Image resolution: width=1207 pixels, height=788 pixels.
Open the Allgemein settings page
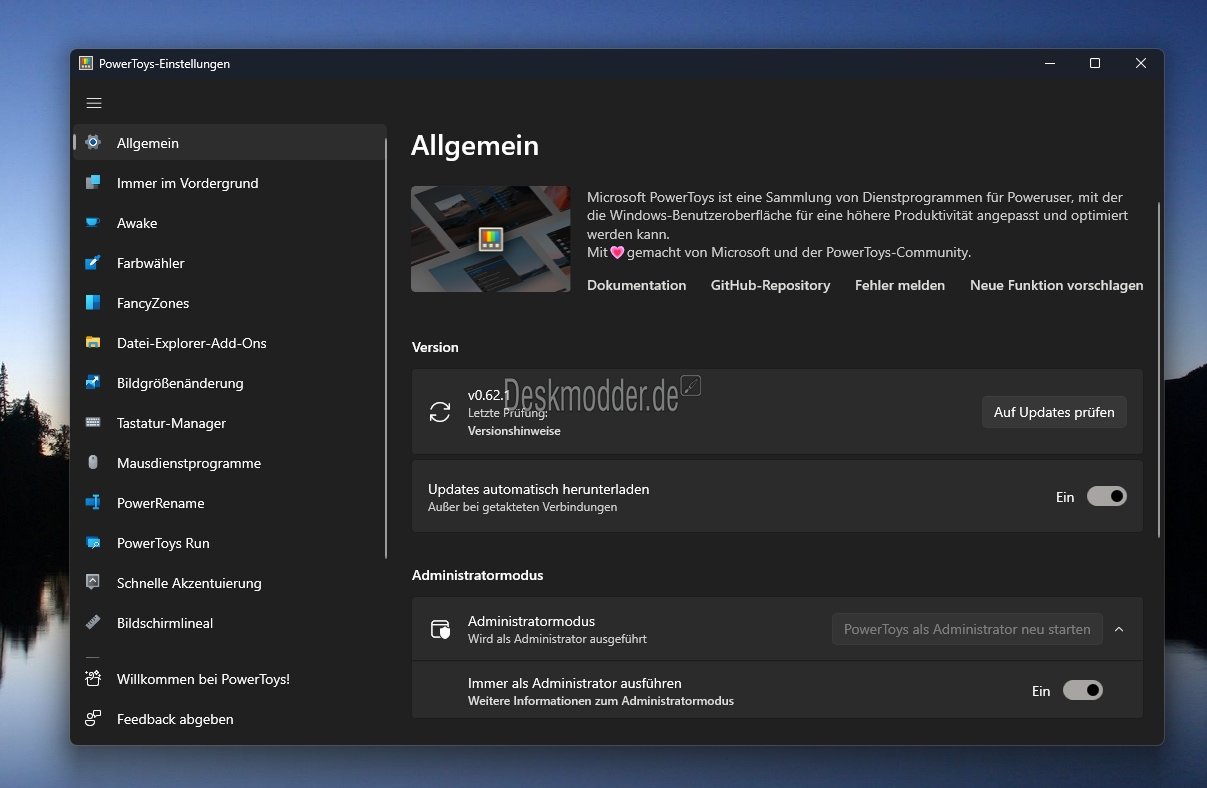(230, 143)
